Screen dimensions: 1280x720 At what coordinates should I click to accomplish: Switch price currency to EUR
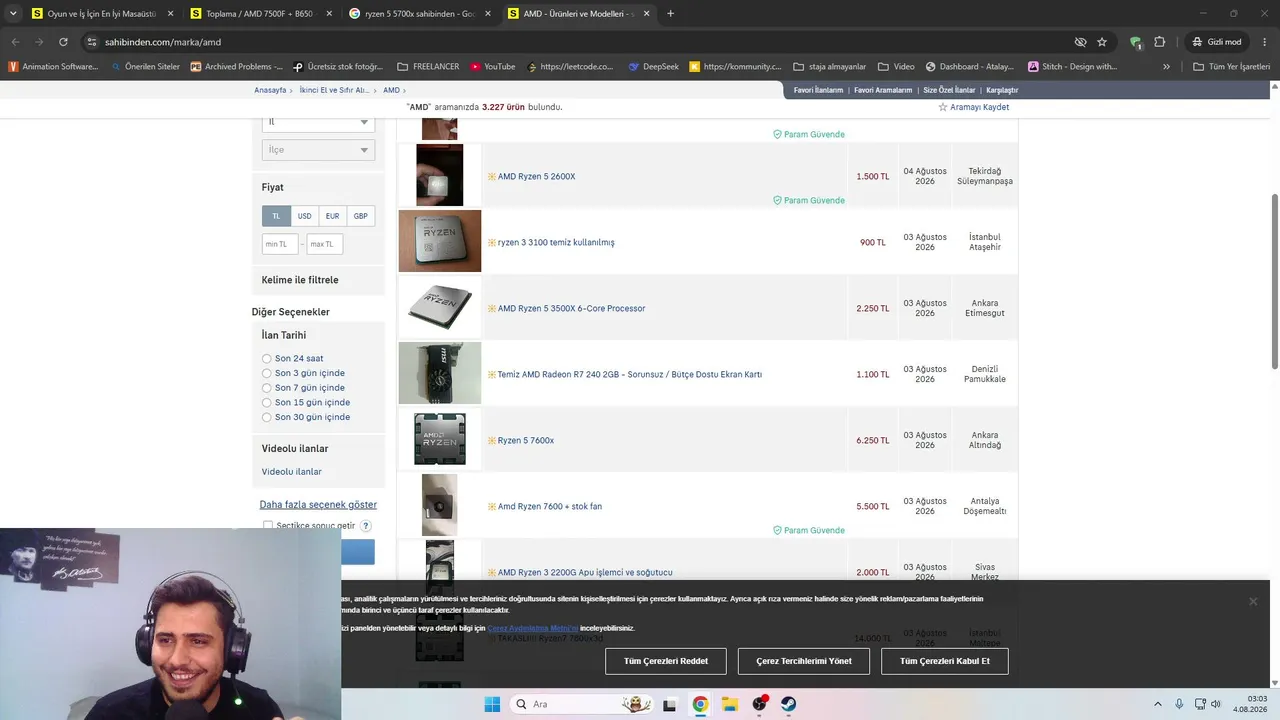click(332, 216)
